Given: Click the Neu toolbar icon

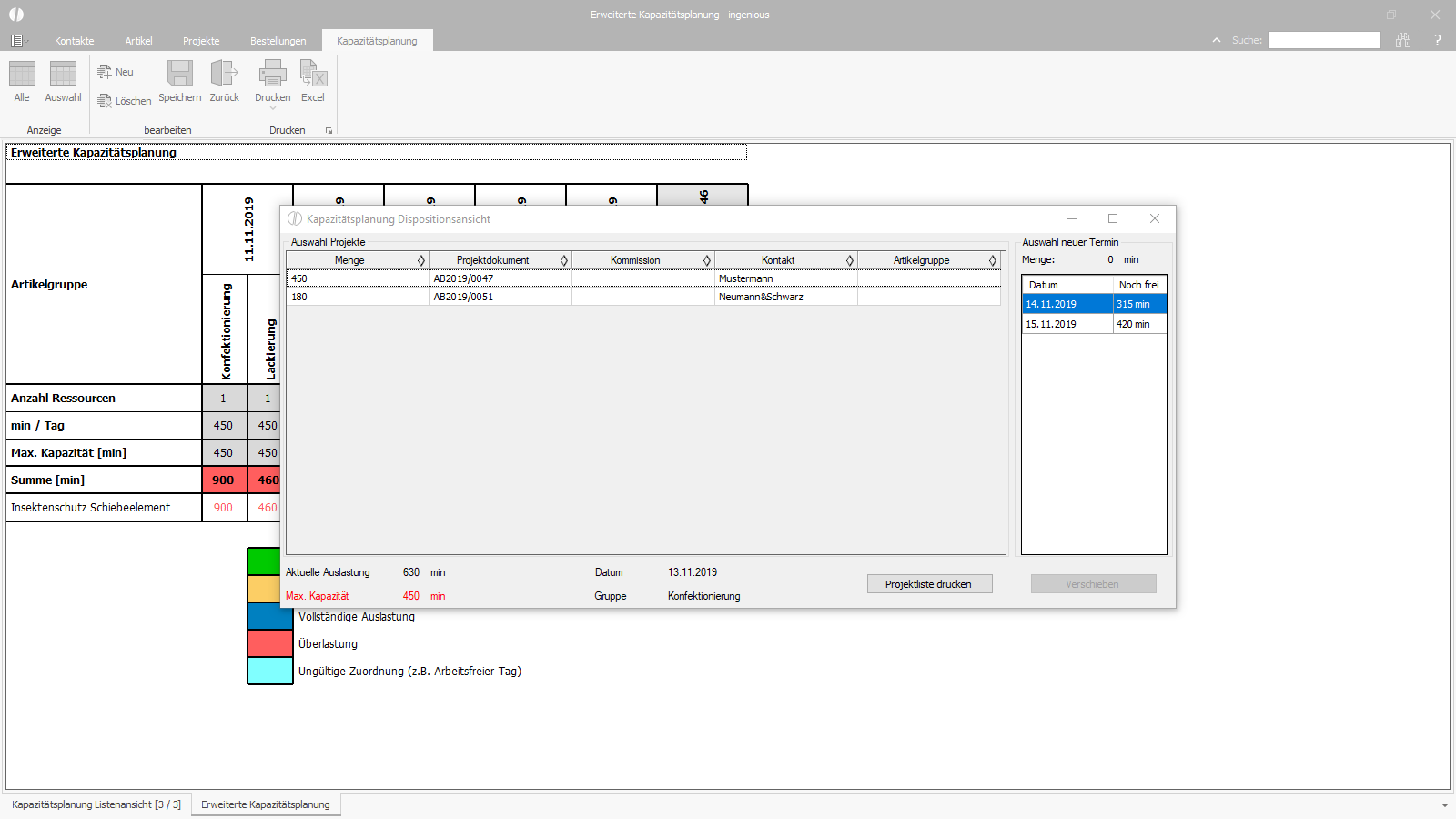Looking at the screenshot, I should point(105,72).
